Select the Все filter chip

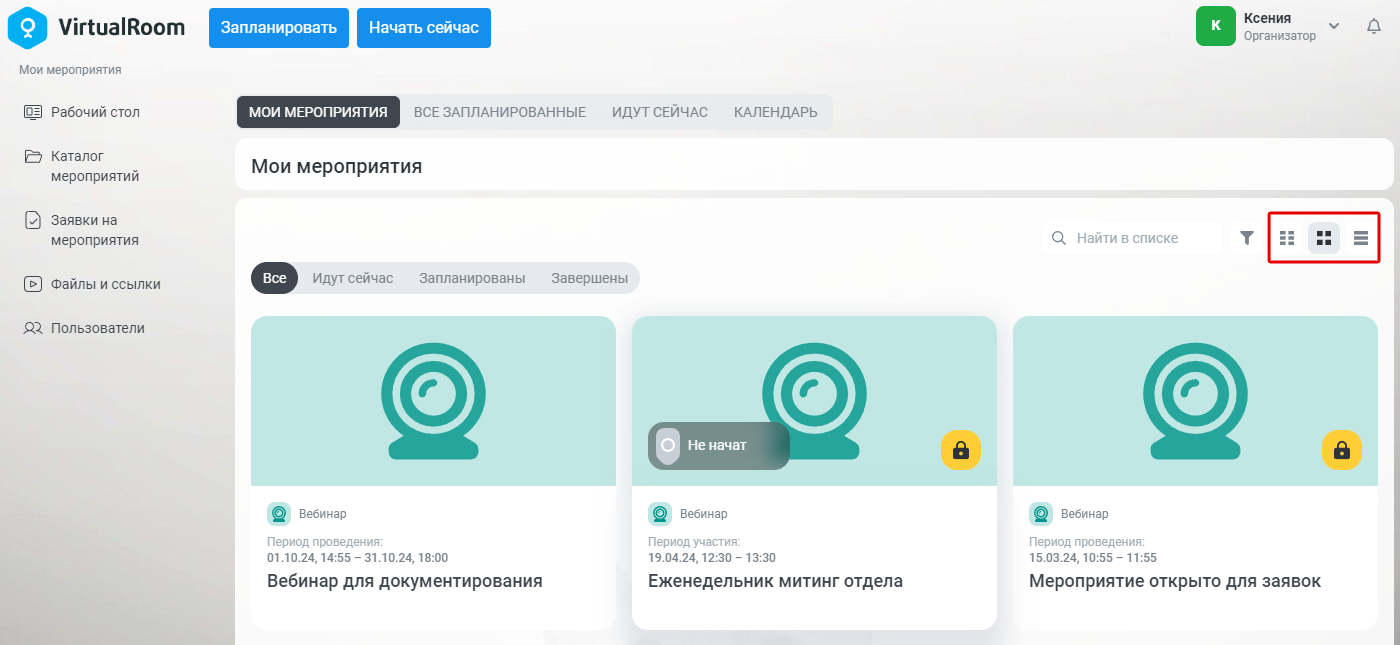275,278
